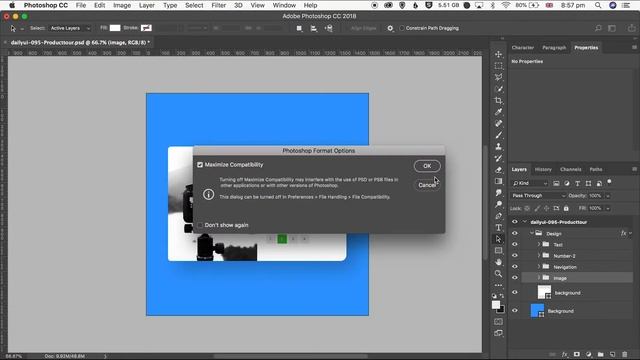The width and height of the screenshot is (640, 360).
Task: Filter layers by type (T) icon
Action: (578, 184)
